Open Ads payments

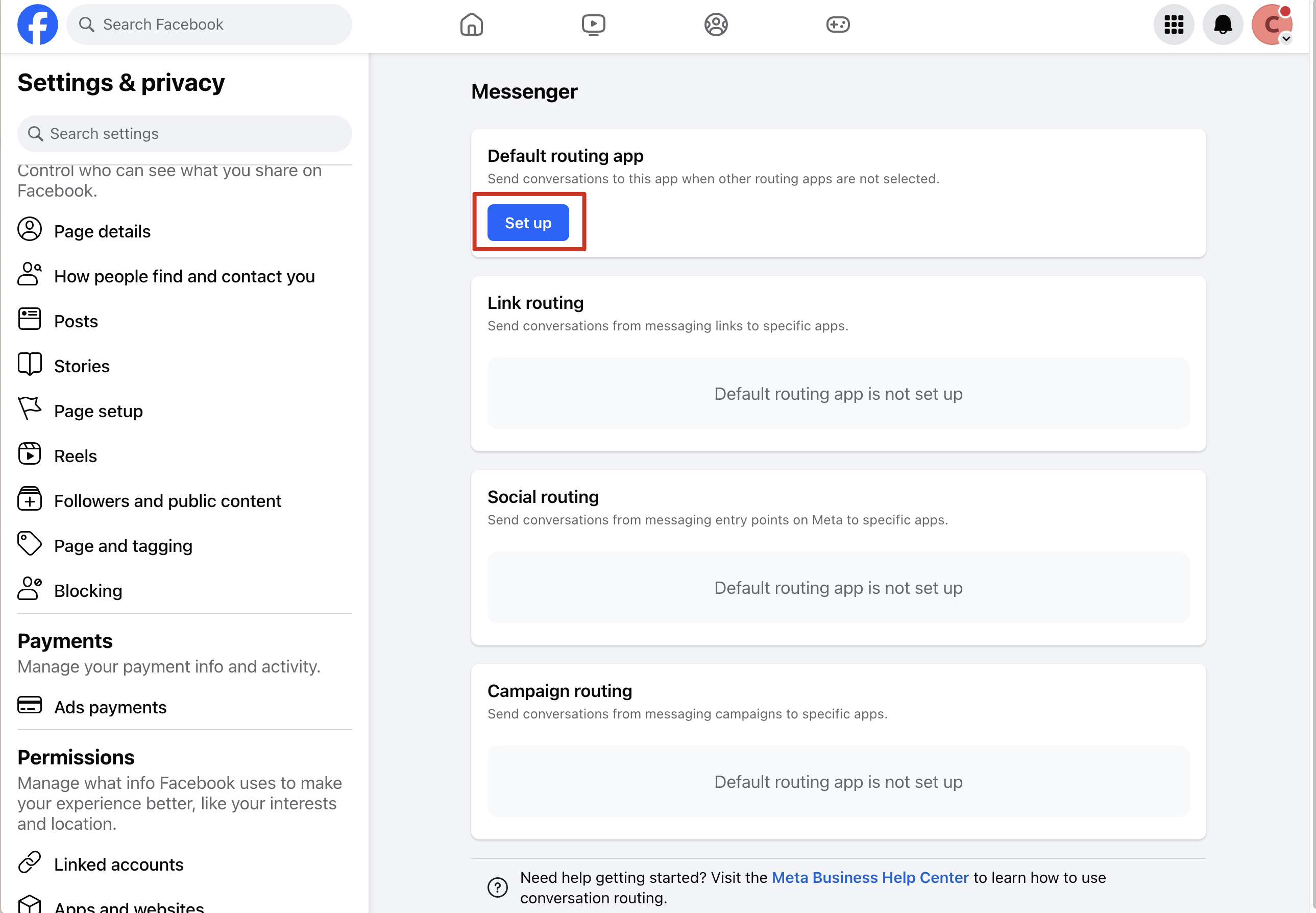pos(185,707)
